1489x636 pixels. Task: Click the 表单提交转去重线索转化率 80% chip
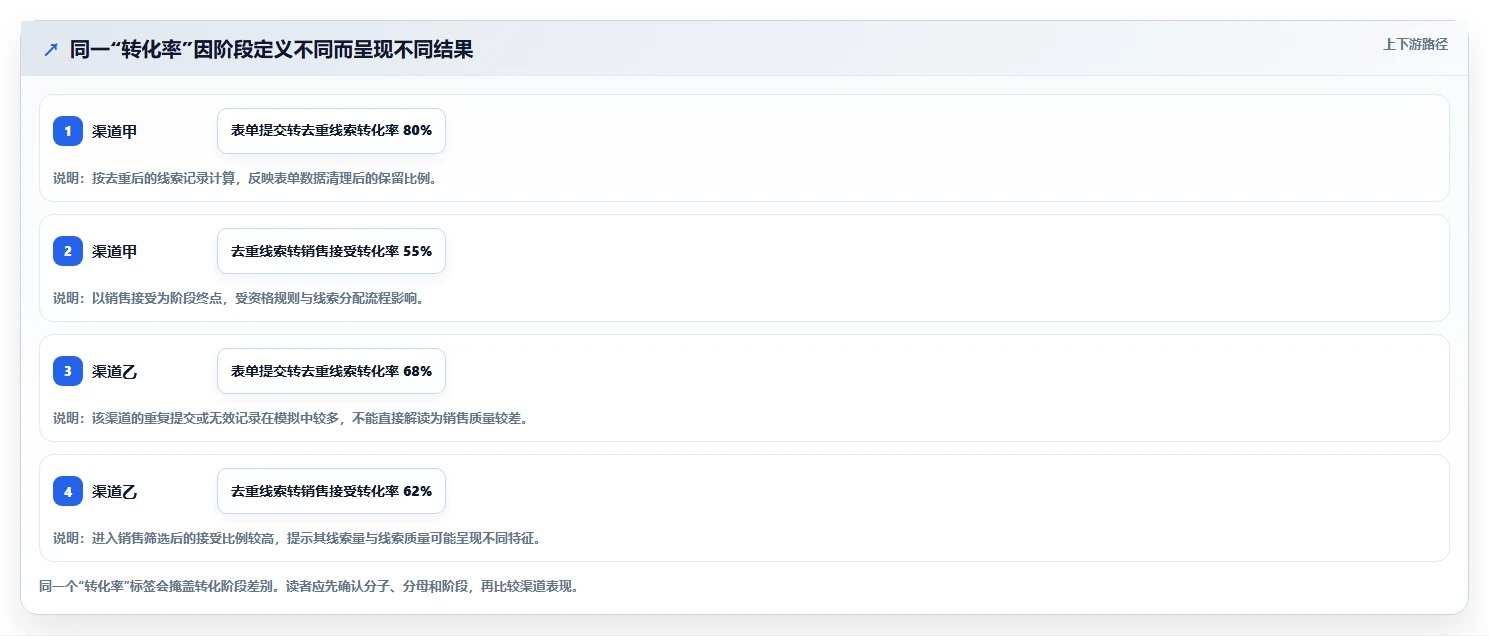(331, 131)
